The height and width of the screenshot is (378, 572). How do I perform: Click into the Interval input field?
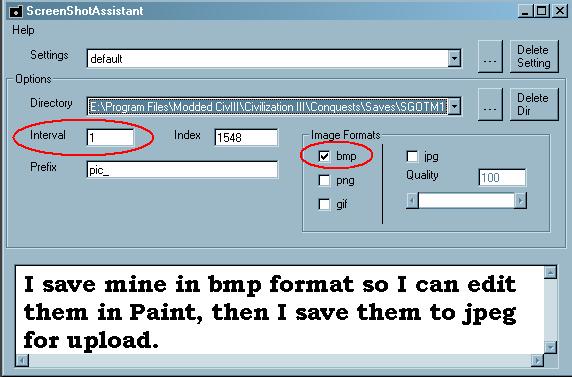(x=110, y=138)
